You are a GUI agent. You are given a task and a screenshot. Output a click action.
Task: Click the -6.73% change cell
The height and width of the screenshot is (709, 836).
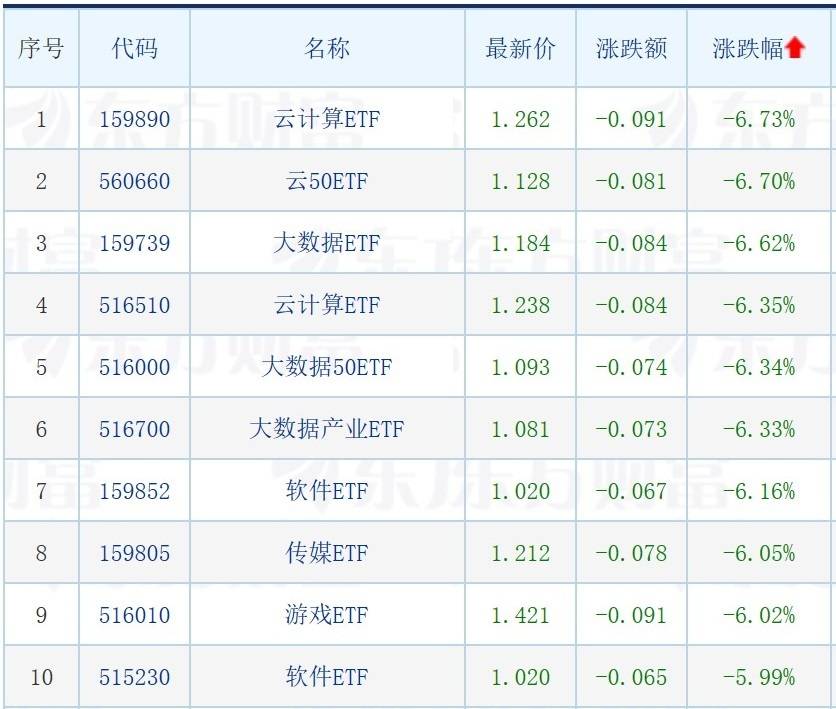(759, 119)
